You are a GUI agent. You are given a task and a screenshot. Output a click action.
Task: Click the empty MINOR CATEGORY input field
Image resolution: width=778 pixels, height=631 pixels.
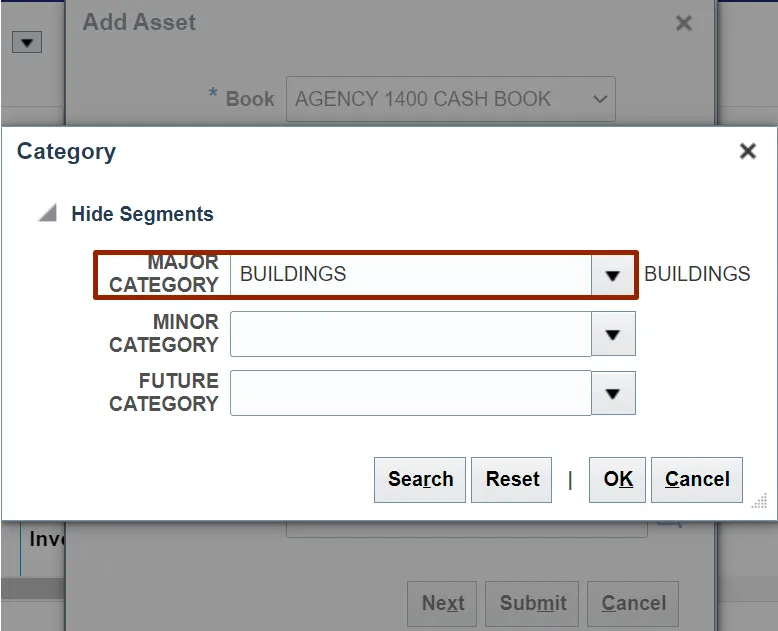coord(410,334)
